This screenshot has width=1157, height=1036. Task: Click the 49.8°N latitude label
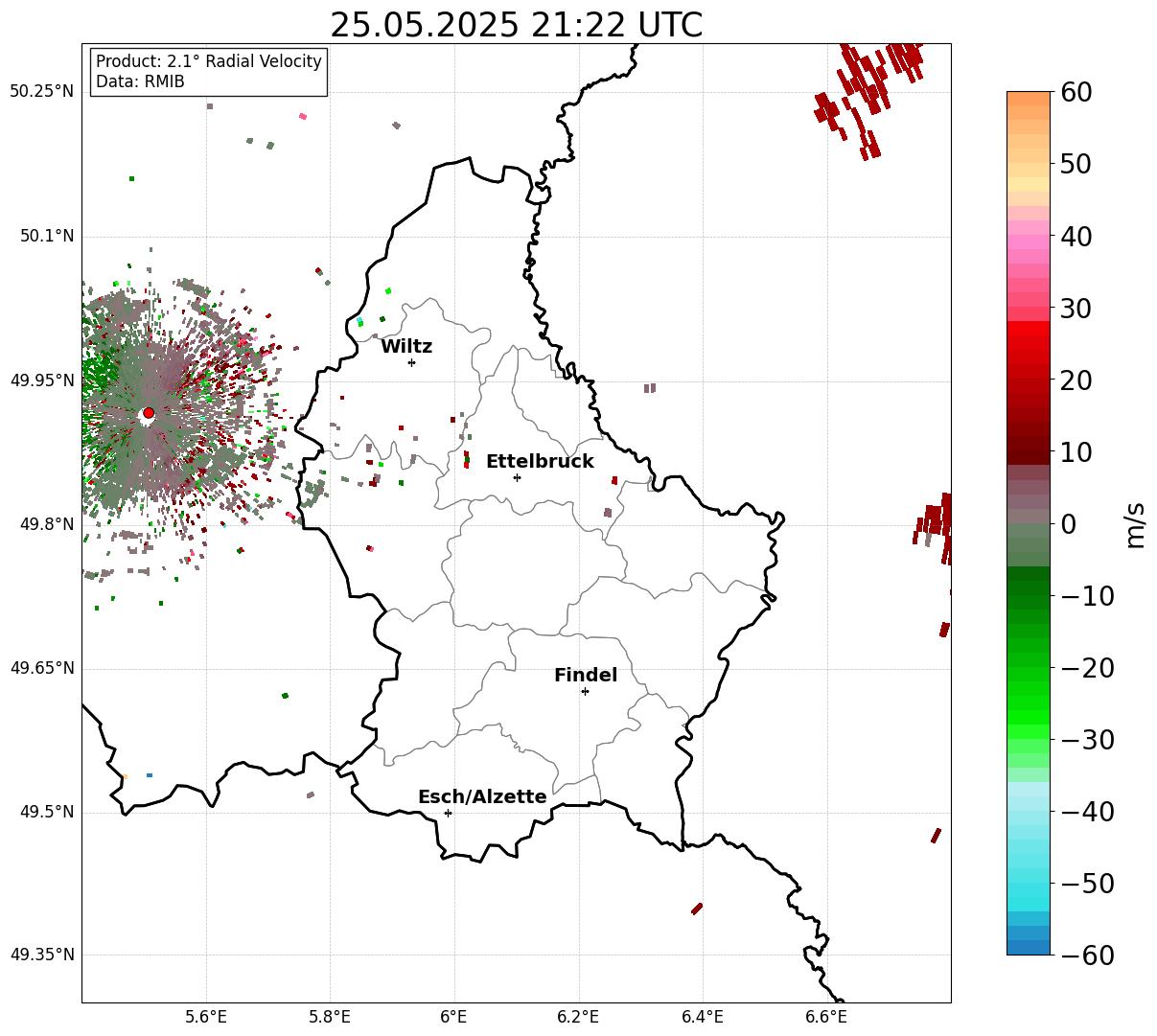pos(47,524)
